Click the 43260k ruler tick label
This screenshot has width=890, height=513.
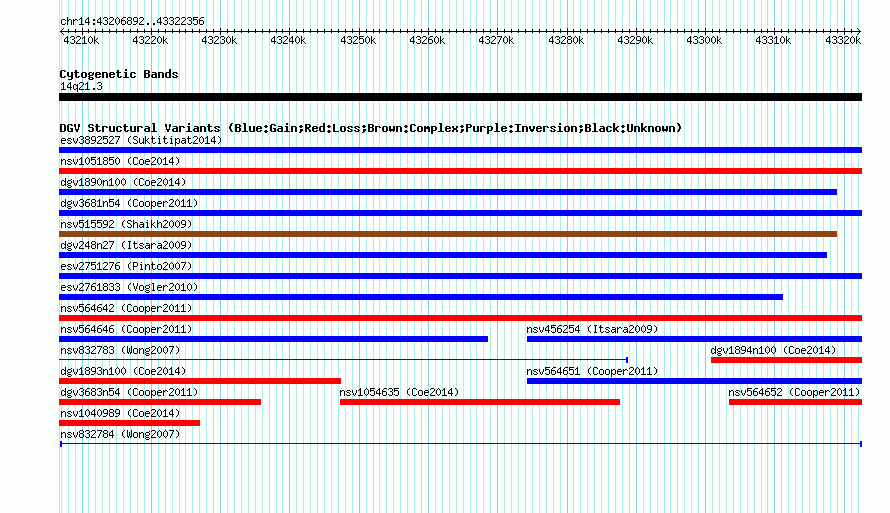click(427, 40)
